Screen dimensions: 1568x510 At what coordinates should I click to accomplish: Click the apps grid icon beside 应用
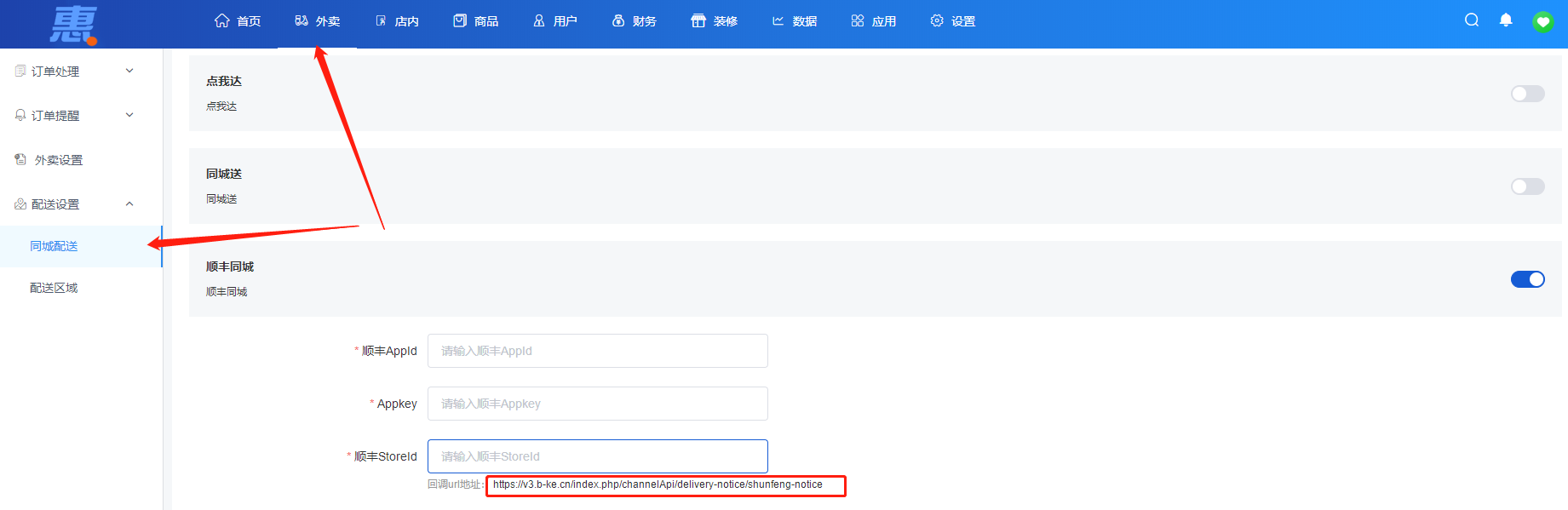(858, 20)
